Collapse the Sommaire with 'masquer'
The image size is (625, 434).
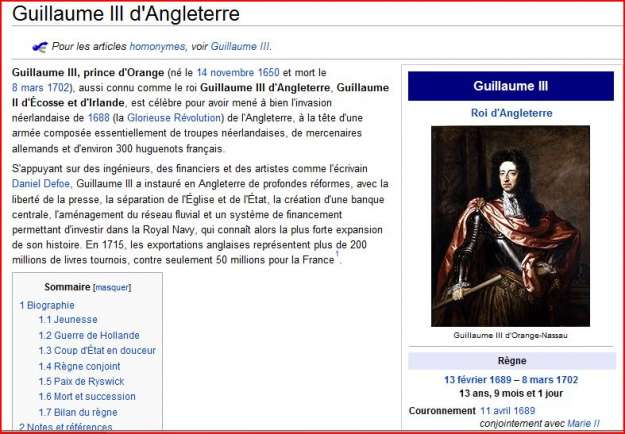click(112, 287)
